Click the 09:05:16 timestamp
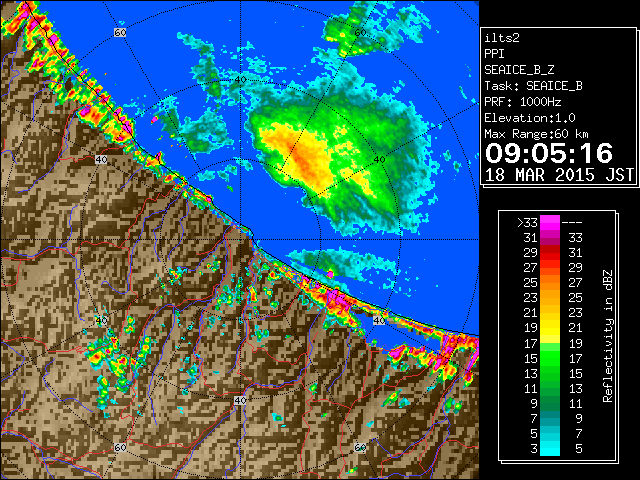 [549, 153]
